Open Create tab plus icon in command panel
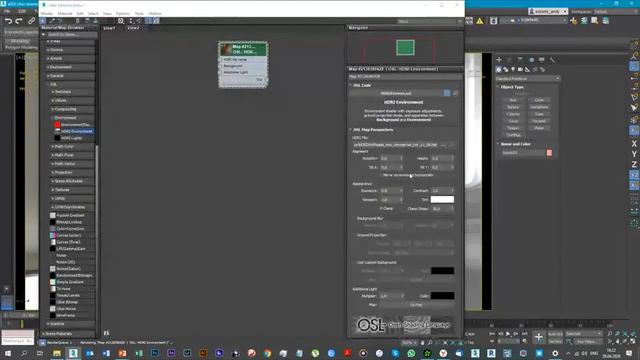640x360 pixels. pos(499,60)
